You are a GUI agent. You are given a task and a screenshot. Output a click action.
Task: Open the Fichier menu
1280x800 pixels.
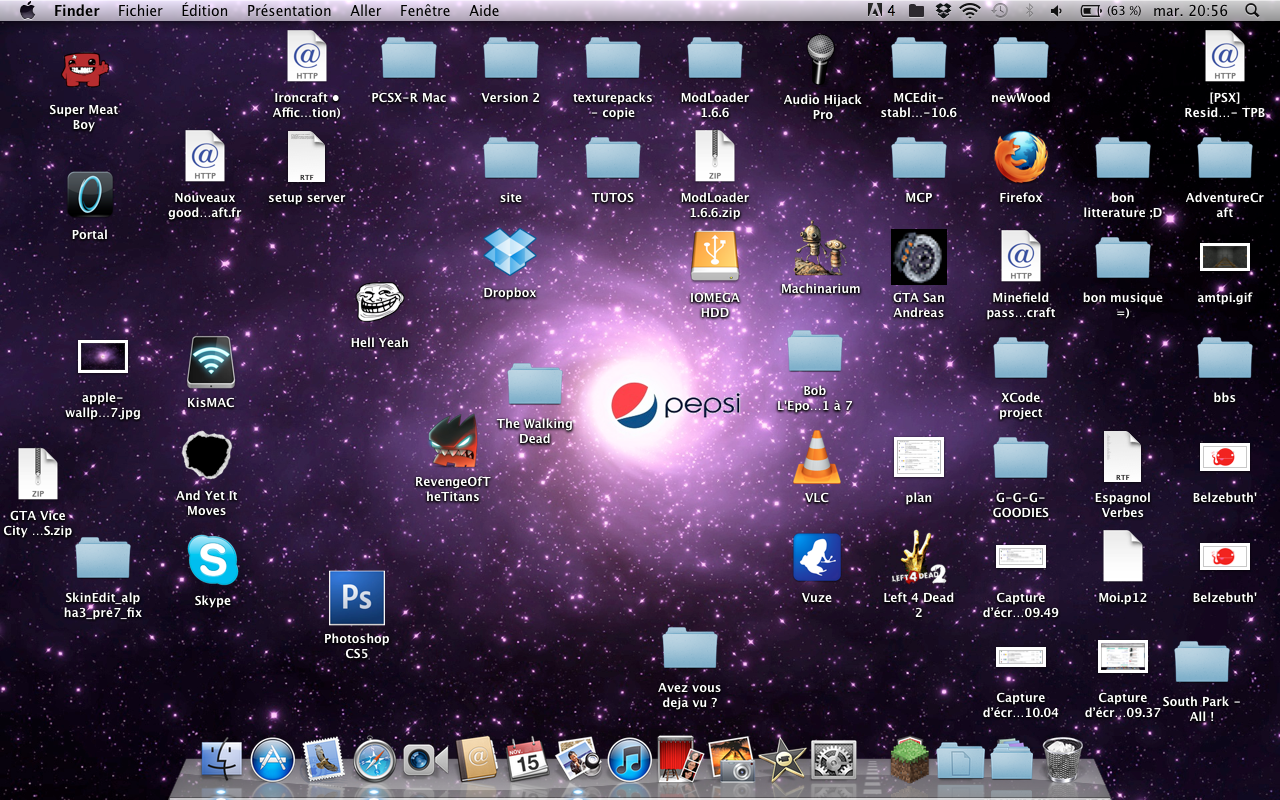(x=140, y=11)
